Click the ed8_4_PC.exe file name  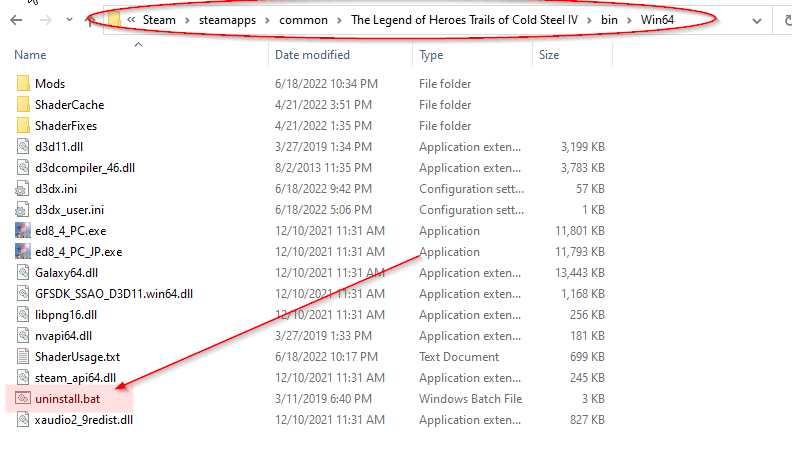pyautogui.click(x=70, y=231)
